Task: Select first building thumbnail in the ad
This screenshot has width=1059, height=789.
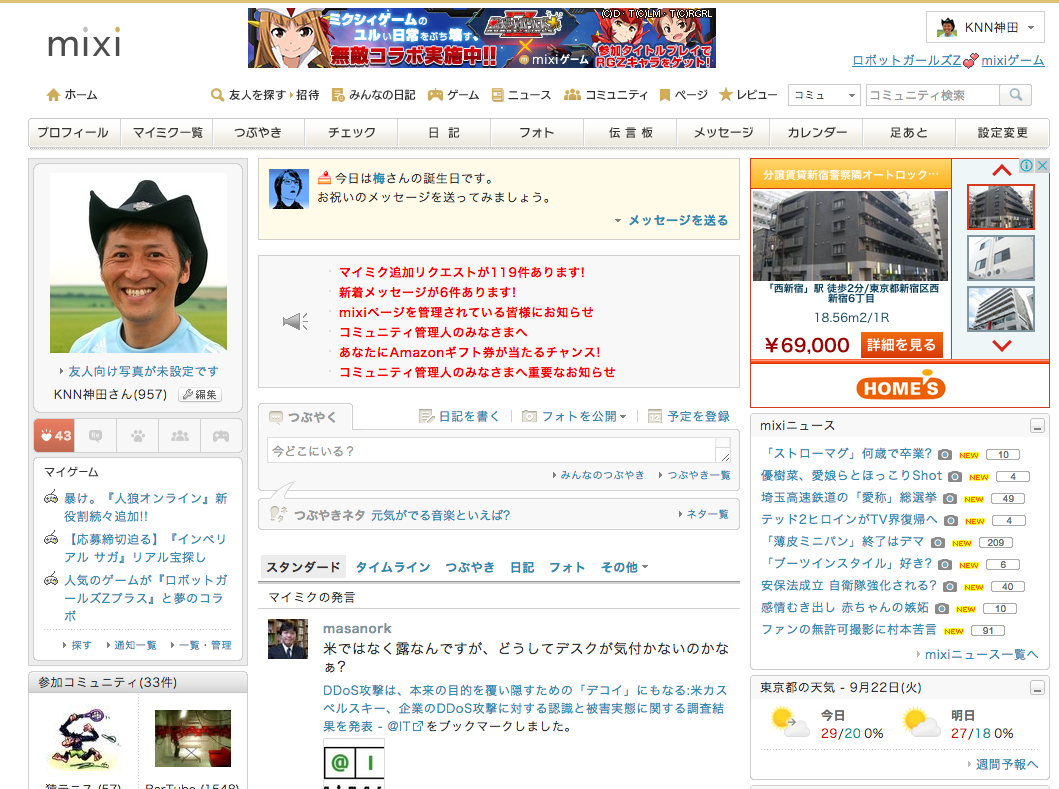Action: click(x=1001, y=207)
